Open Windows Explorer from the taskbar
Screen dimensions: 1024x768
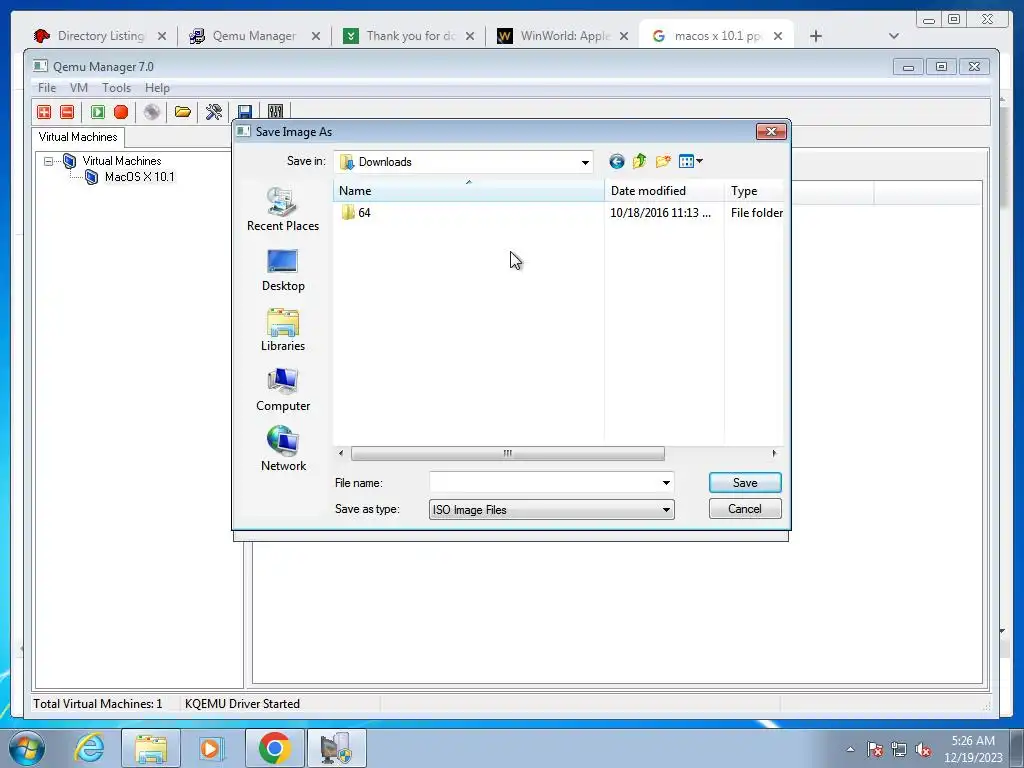point(151,748)
